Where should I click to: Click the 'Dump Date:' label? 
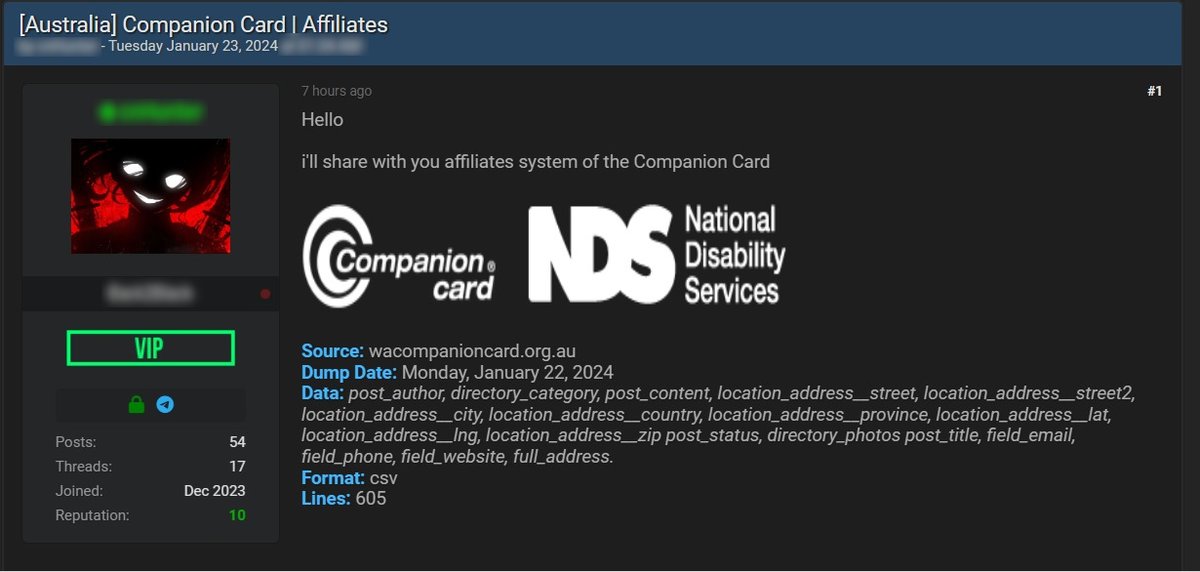pos(350,372)
